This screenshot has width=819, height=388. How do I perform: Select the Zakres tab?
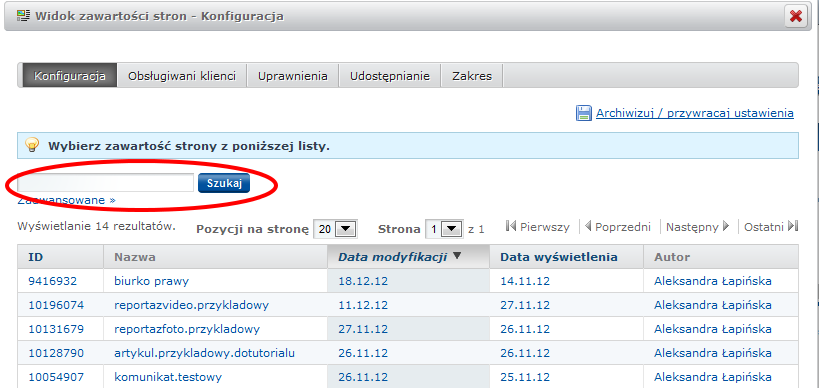click(472, 76)
